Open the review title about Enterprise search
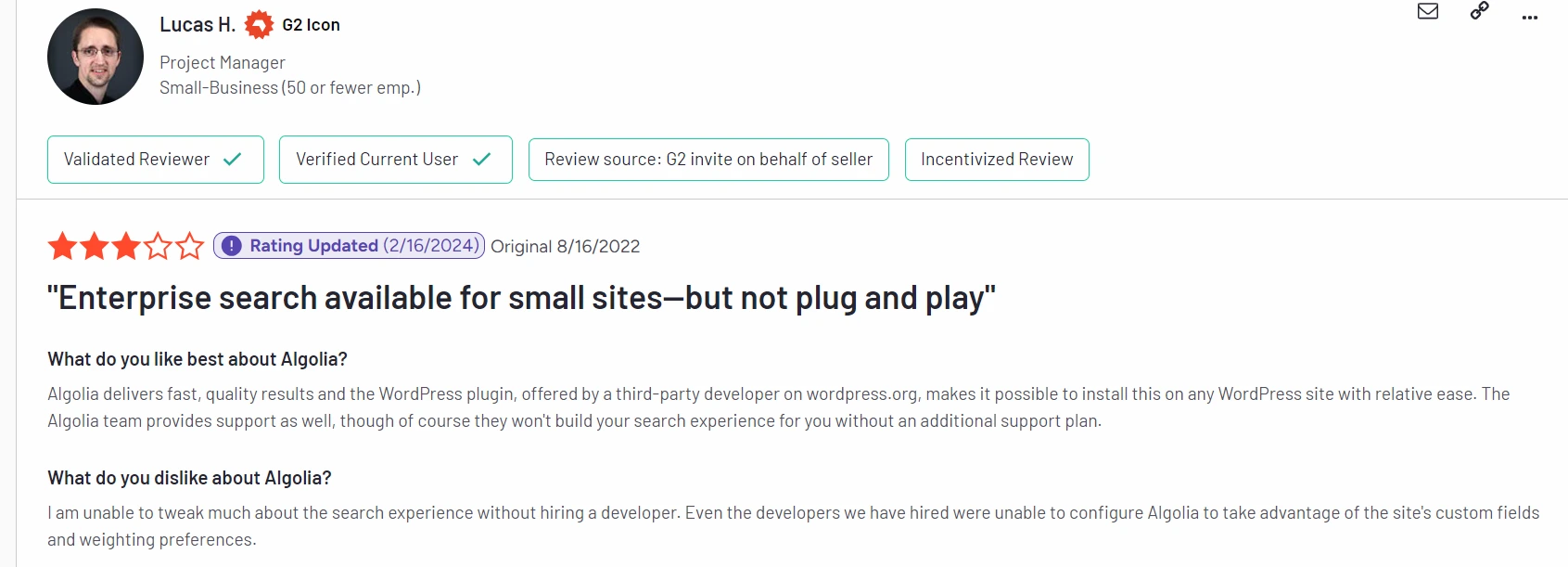1568x567 pixels. 521,298
